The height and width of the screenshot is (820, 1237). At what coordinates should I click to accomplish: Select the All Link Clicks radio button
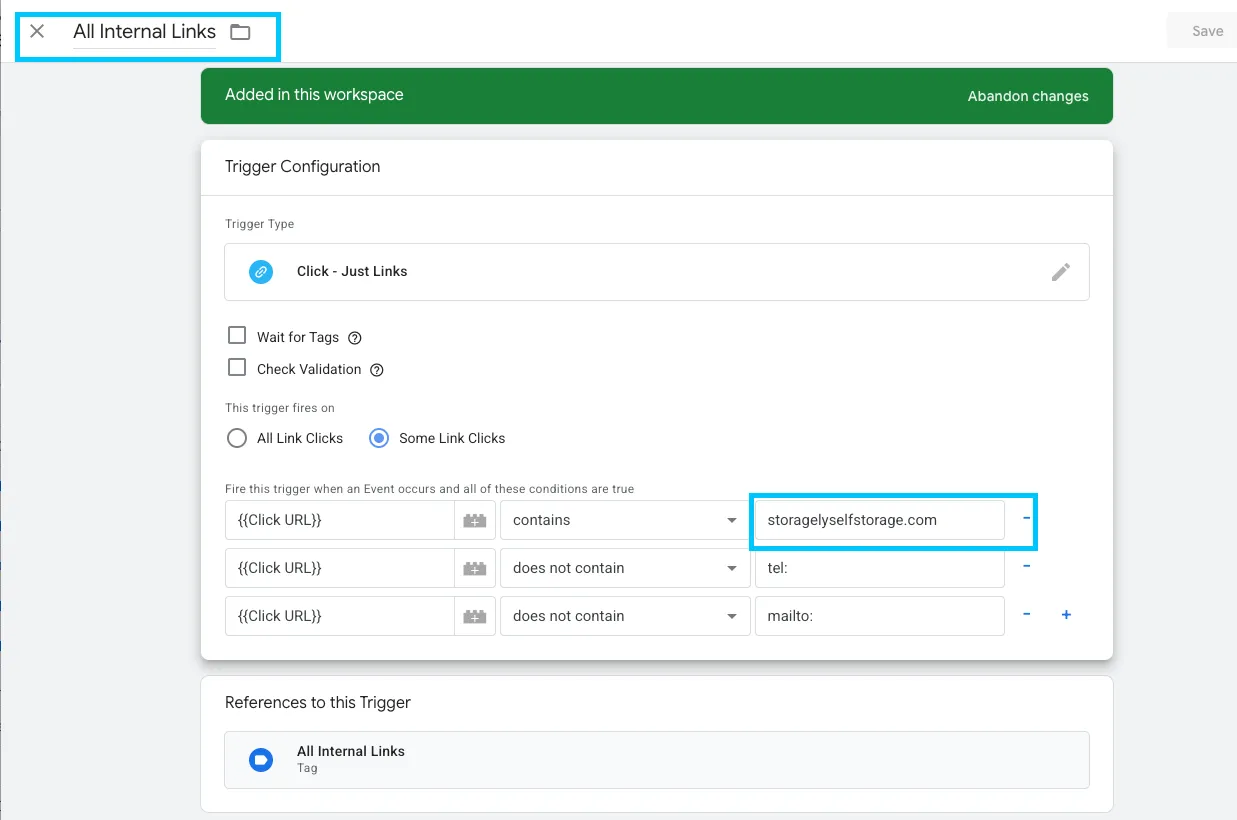(x=237, y=438)
